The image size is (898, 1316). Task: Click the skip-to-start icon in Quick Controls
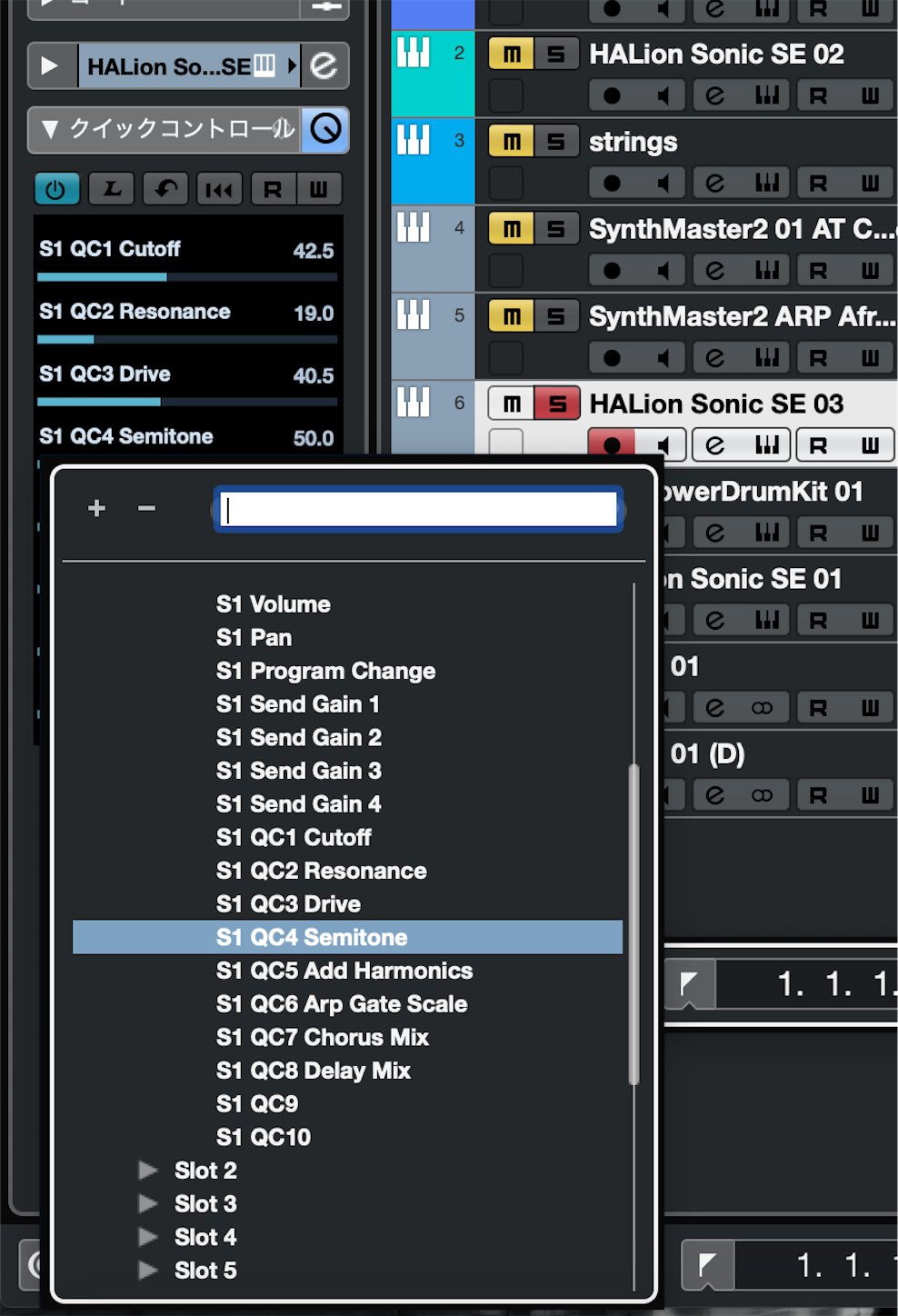coord(219,189)
